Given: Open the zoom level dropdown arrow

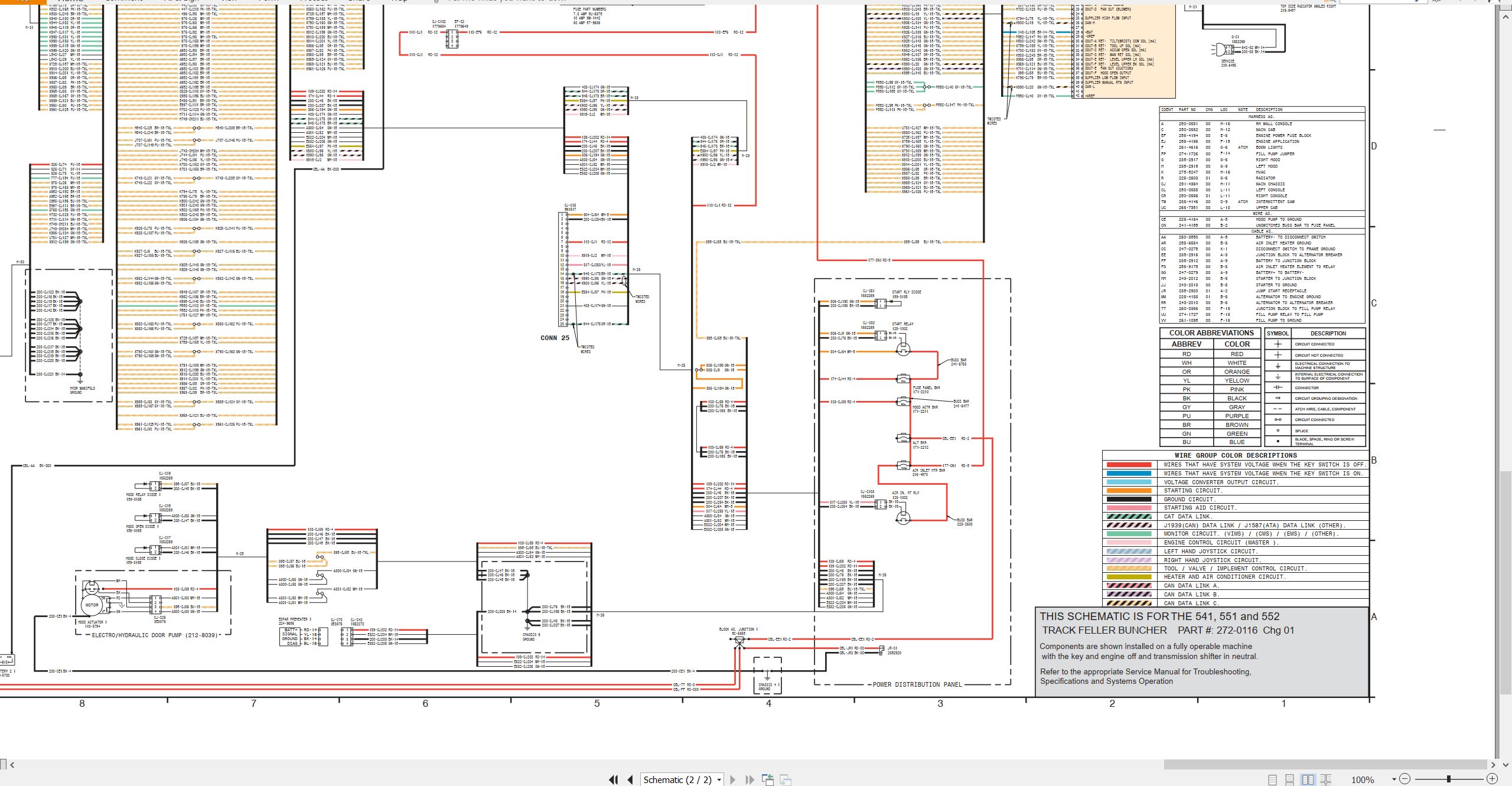Looking at the screenshot, I should pyautogui.click(x=1394, y=780).
